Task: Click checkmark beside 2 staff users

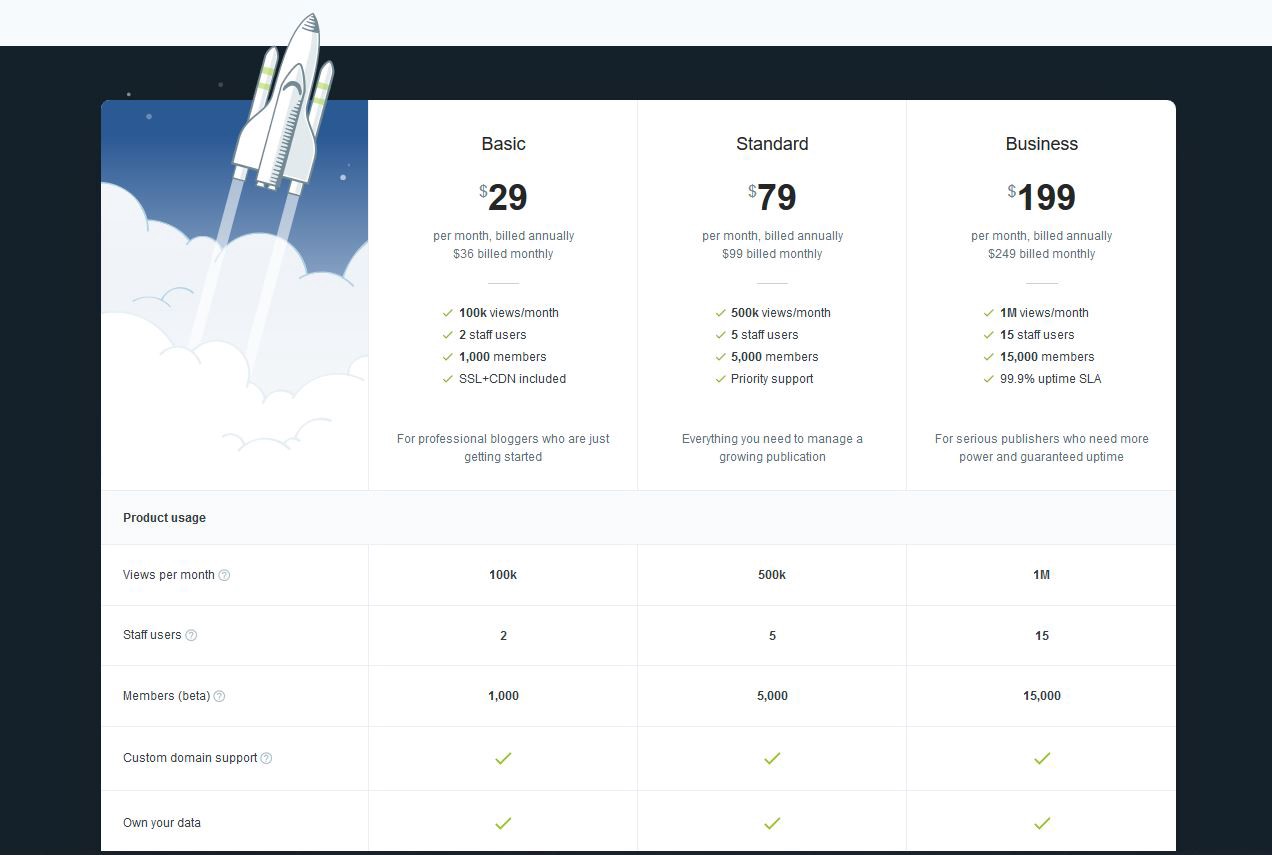Action: click(x=448, y=335)
